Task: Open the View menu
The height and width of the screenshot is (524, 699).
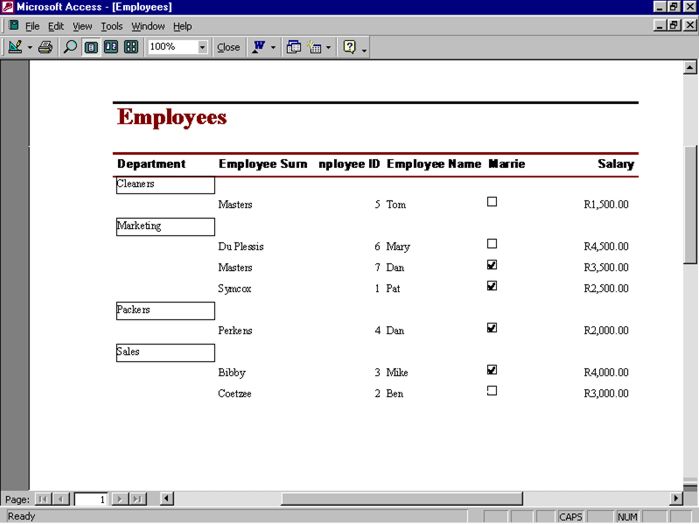Action: [82, 26]
